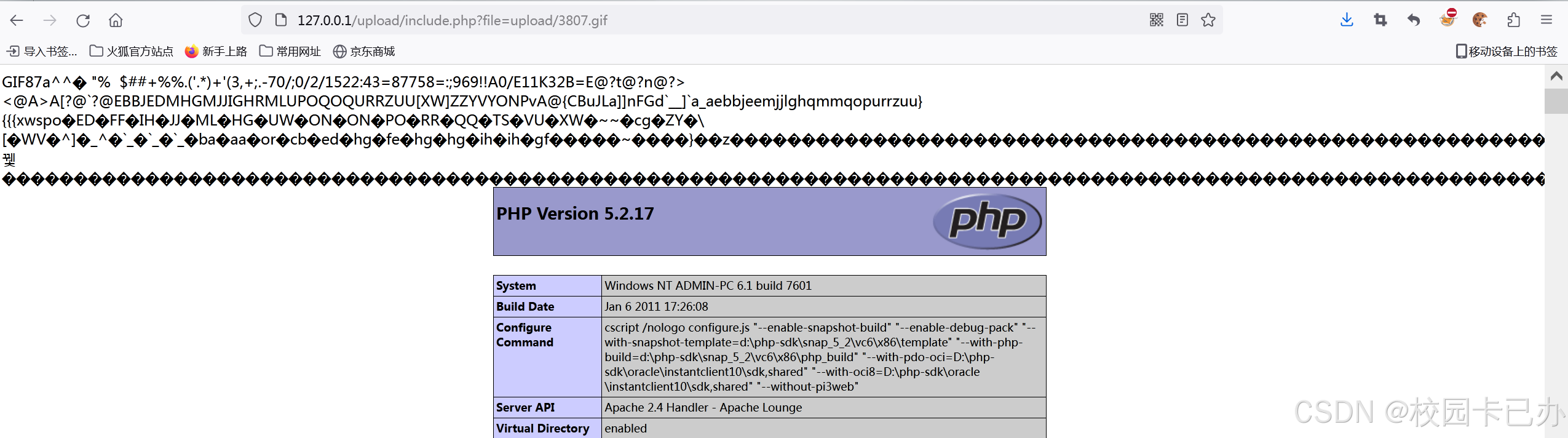Click the Apache 2.4 Handler value
1568x438 pixels.
click(703, 408)
